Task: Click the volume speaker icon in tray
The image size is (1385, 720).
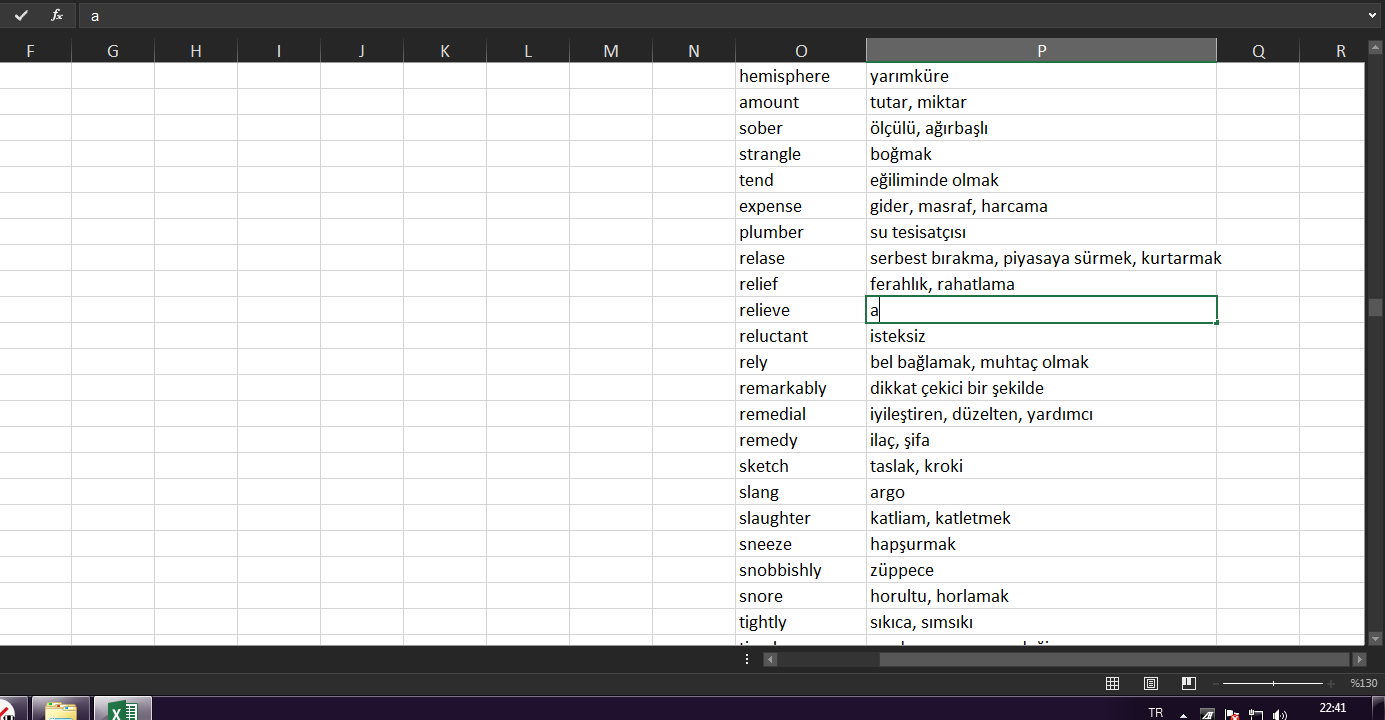Action: tap(1280, 714)
